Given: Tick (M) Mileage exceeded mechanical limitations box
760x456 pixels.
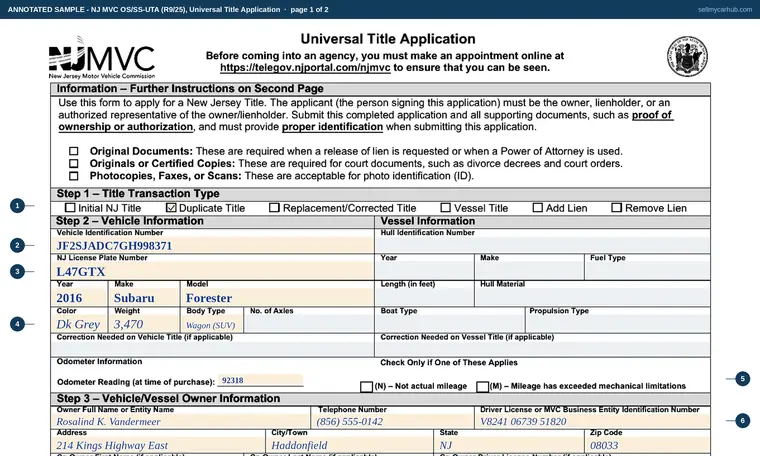Looking at the screenshot, I should pyautogui.click(x=482, y=387).
